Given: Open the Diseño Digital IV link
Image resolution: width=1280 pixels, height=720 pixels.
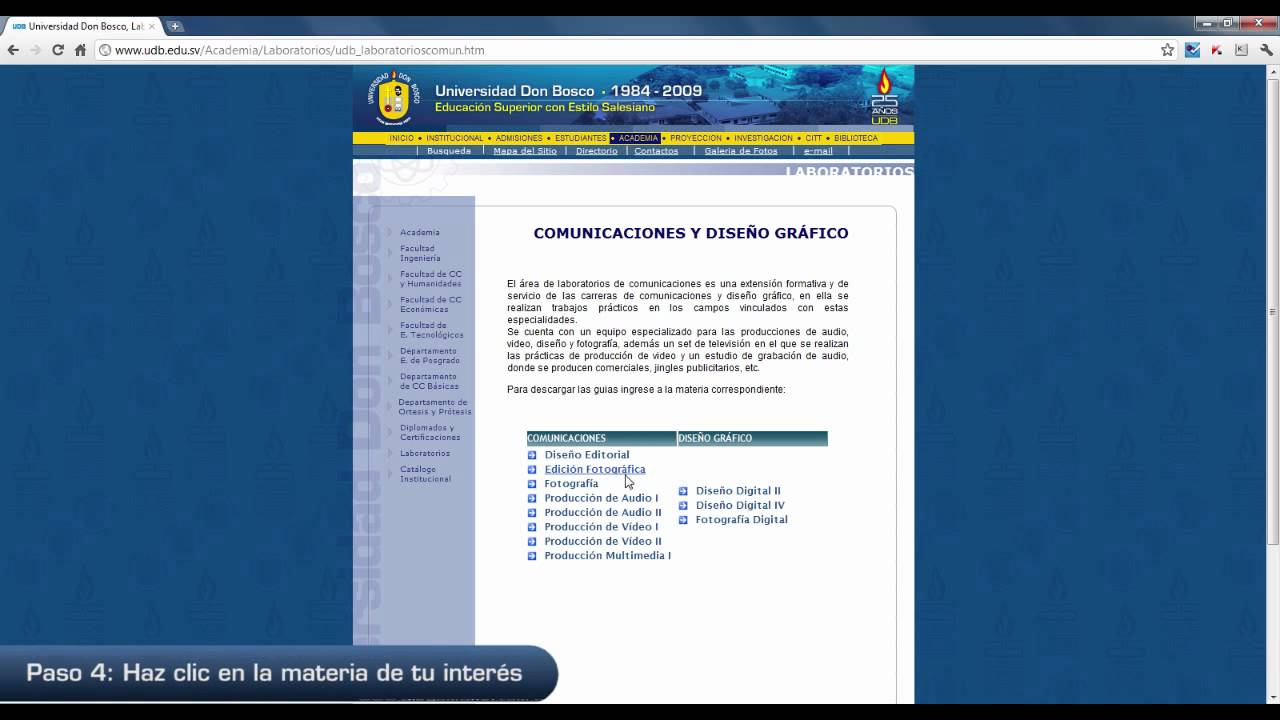Looking at the screenshot, I should 740,506.
